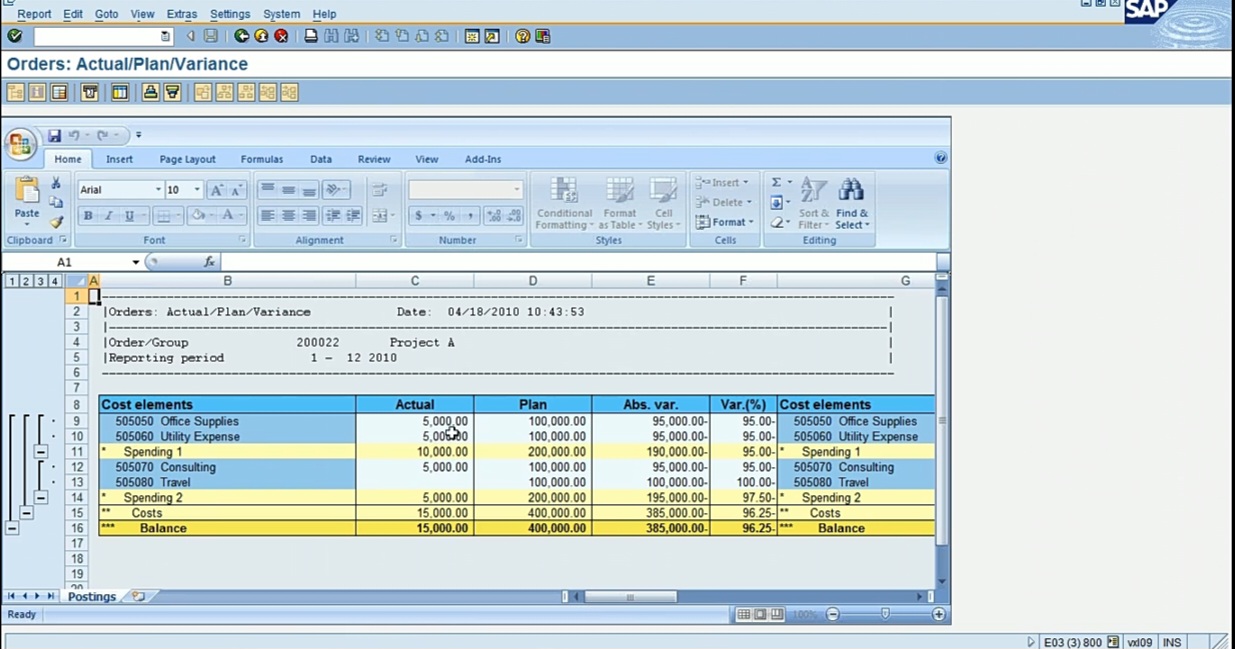Screen dimensions: 1235x649
Task: Click the first report tree icon under title
Action: [15, 92]
